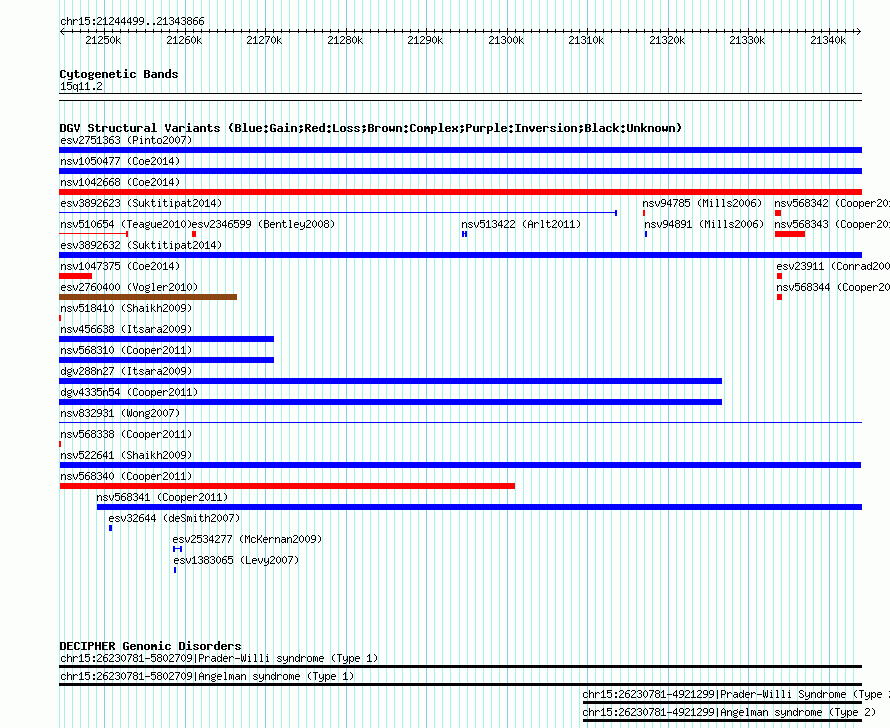
Task: Open the 15q11.2 cytogenetic band label
Action: [x=81, y=86]
